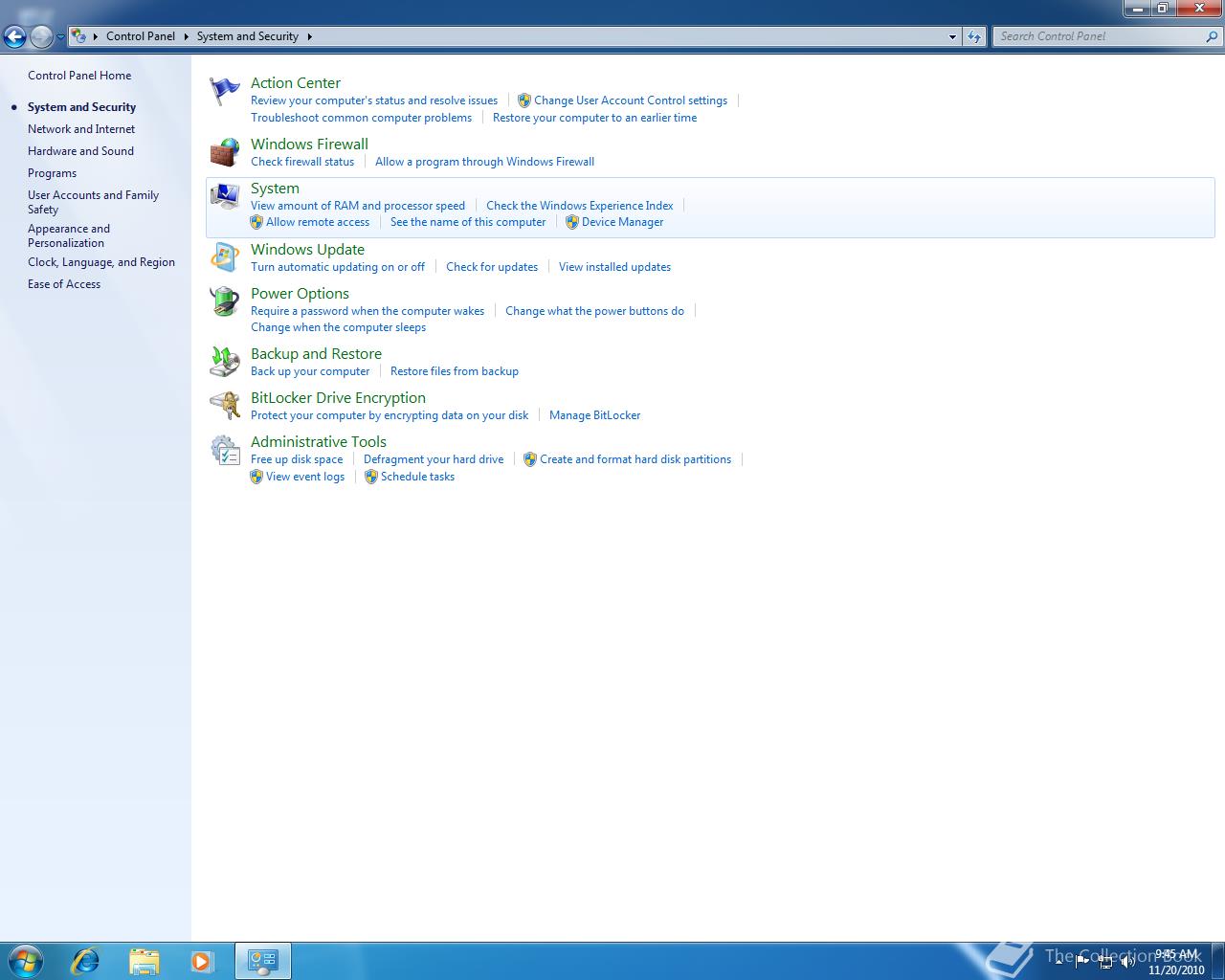The height and width of the screenshot is (980, 1225).
Task: Restore your computer to an earlier time
Action: [x=594, y=118]
